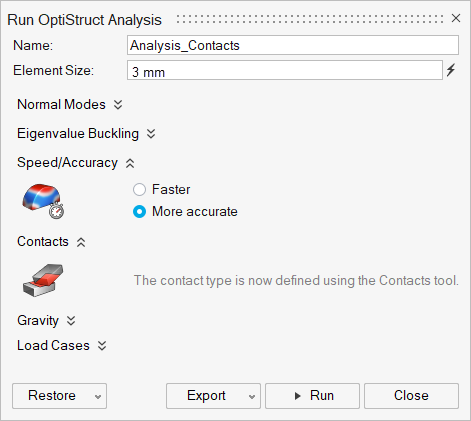This screenshot has width=471, height=421.
Task: Start the analysis with Run button
Action: (312, 396)
